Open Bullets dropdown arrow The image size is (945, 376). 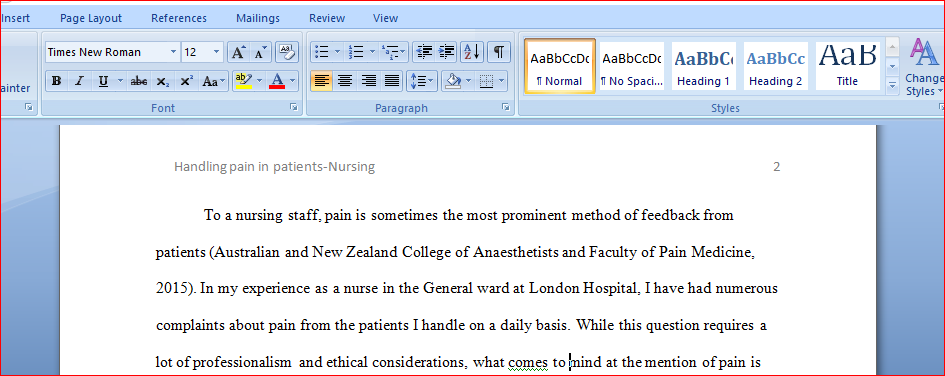pos(338,52)
